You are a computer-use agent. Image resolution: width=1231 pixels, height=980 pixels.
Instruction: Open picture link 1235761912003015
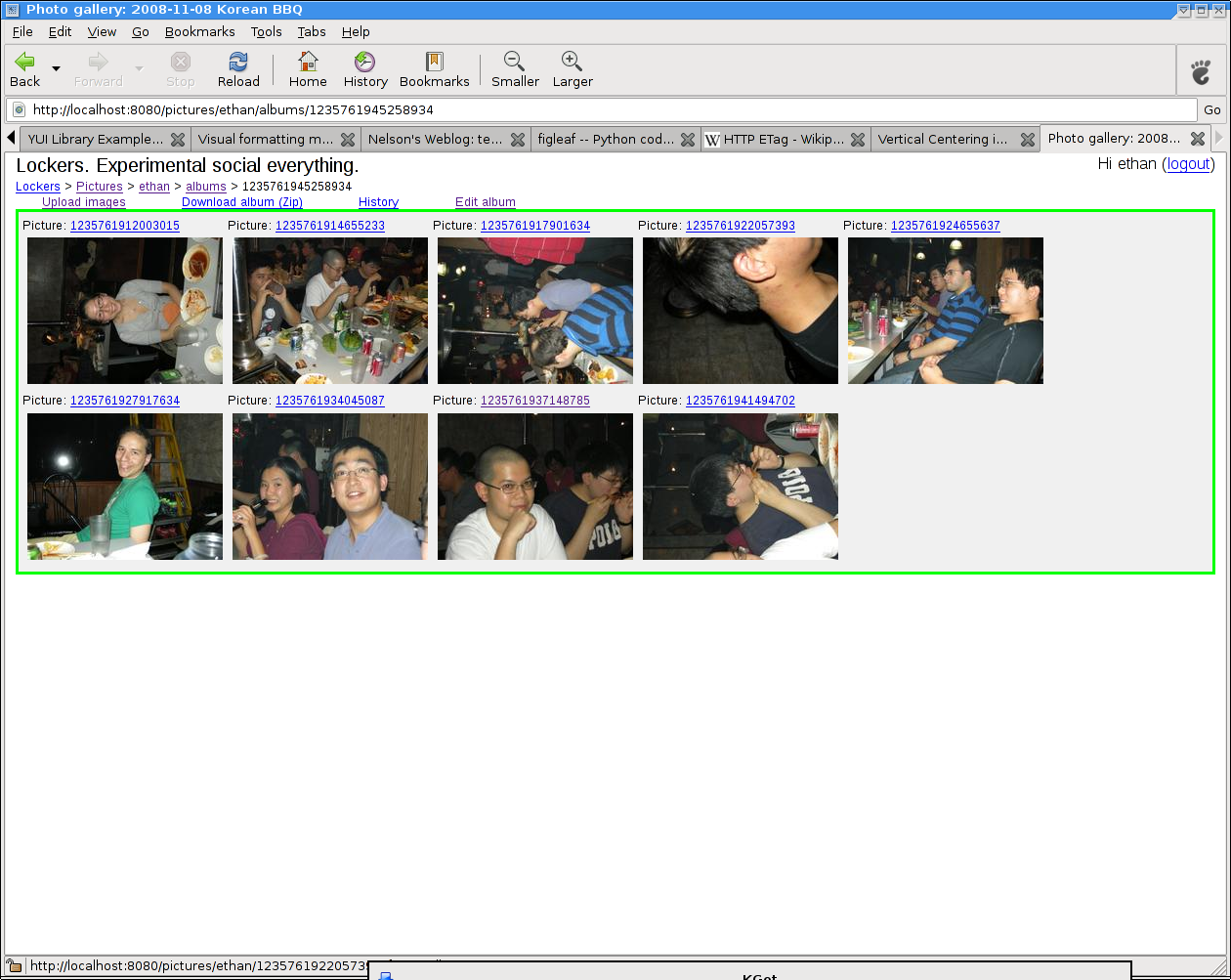point(125,226)
